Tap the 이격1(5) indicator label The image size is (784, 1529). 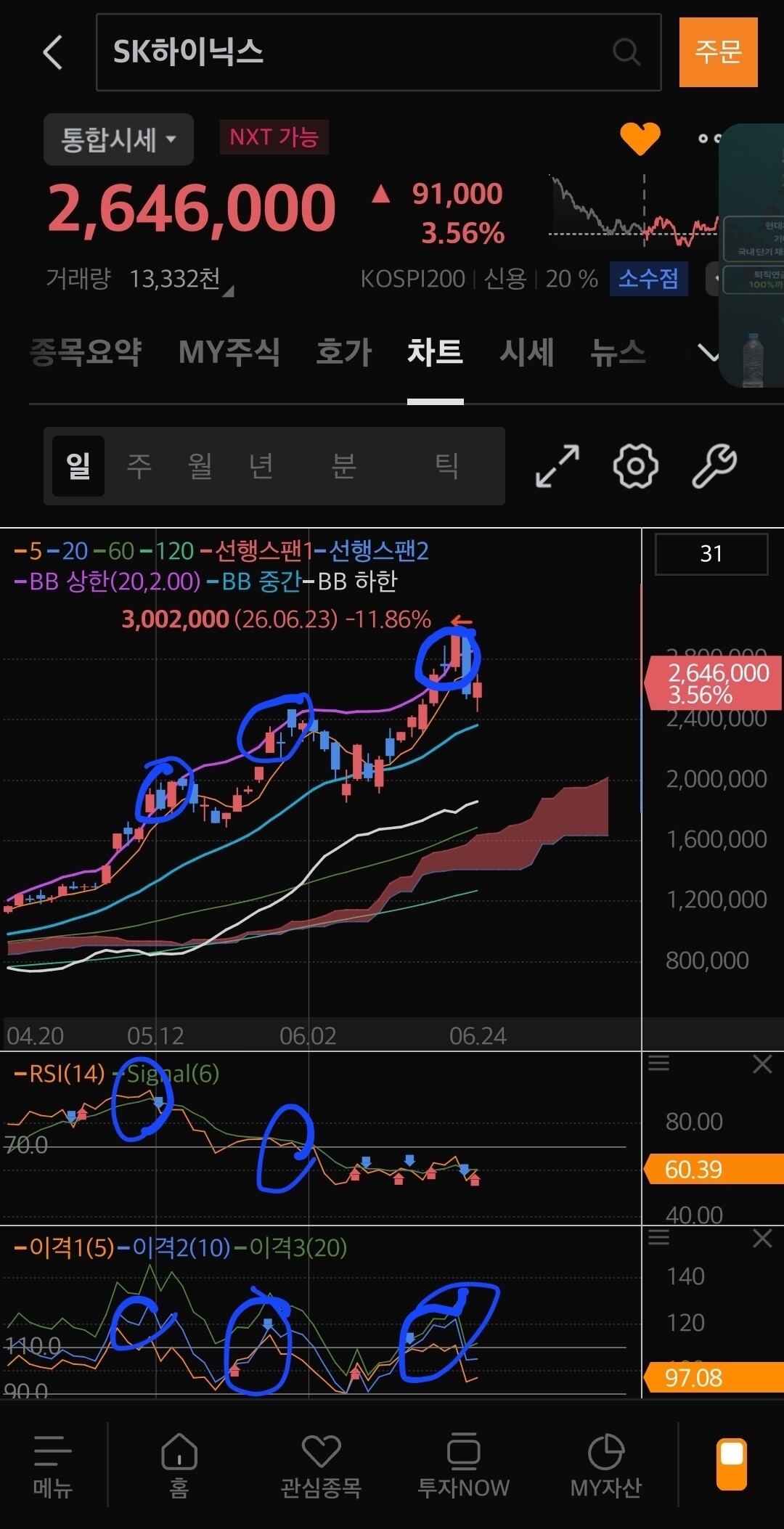pyautogui.click(x=72, y=1248)
